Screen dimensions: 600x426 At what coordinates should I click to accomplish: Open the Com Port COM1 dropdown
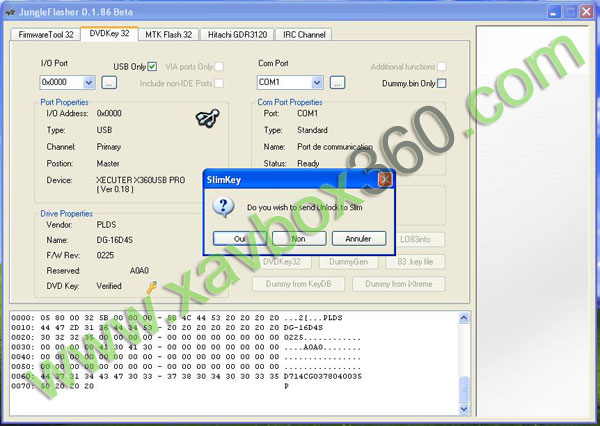tap(317, 82)
